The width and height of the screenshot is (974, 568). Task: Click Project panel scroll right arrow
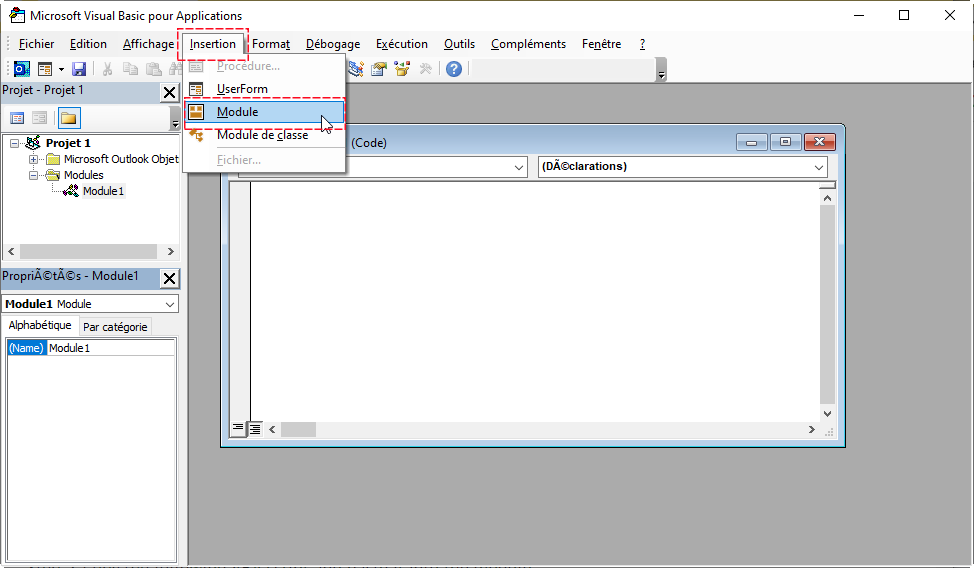click(x=171, y=252)
